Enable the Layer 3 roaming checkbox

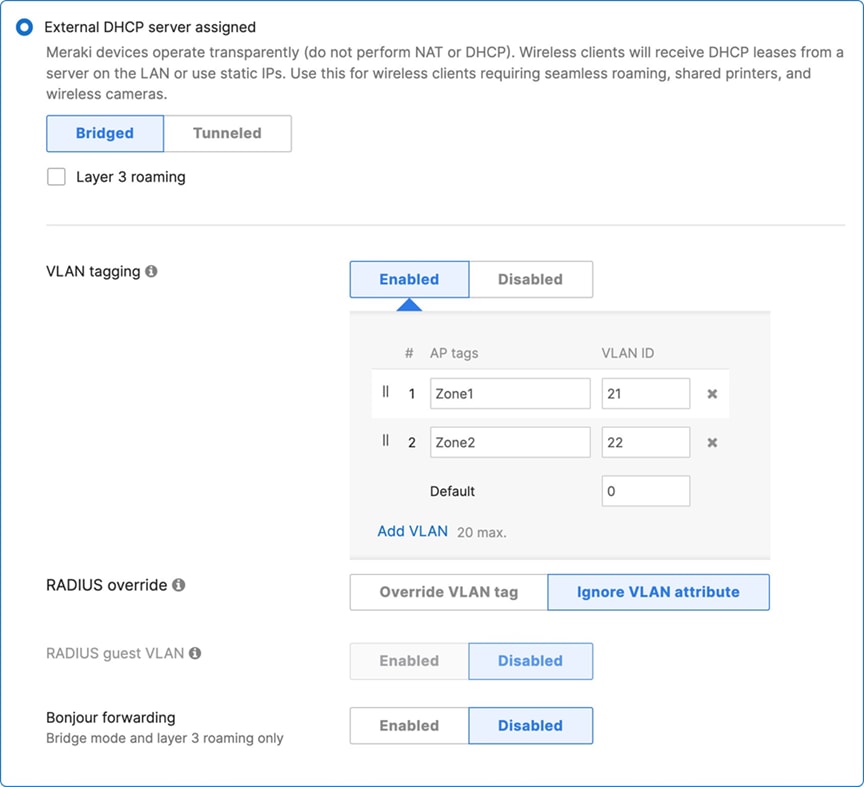(x=56, y=177)
